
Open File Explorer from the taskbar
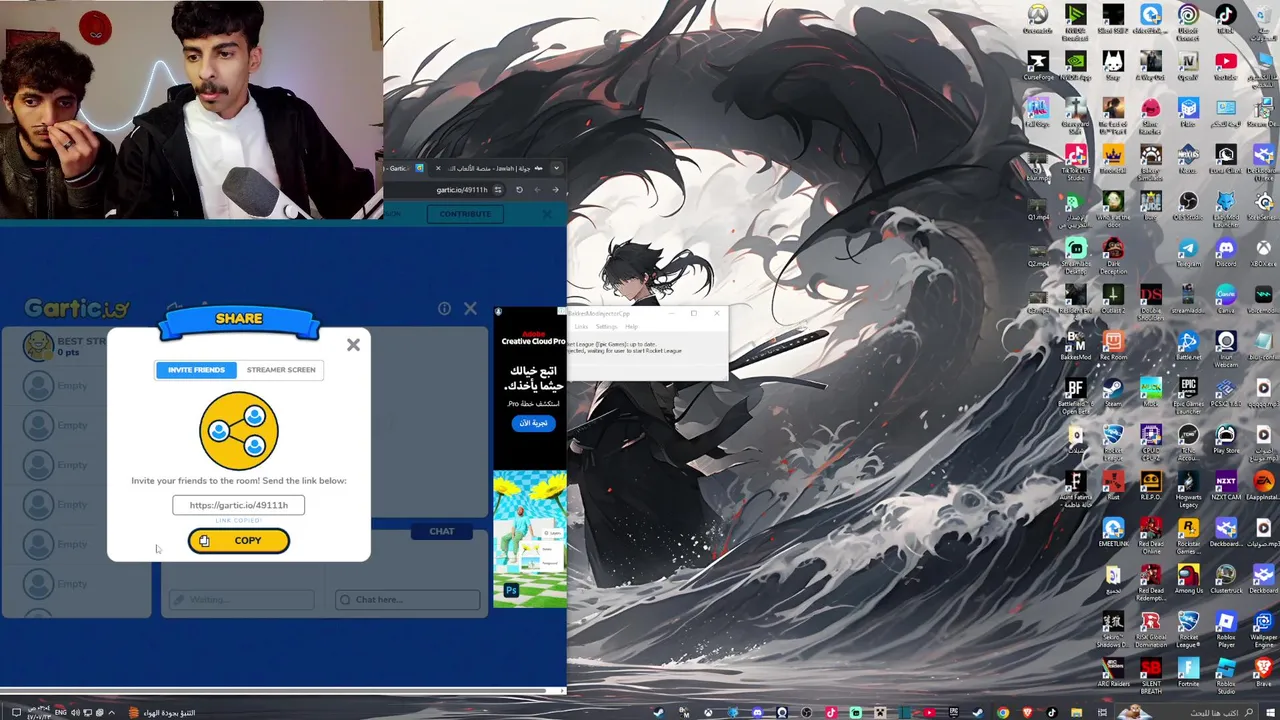click(x=1076, y=712)
